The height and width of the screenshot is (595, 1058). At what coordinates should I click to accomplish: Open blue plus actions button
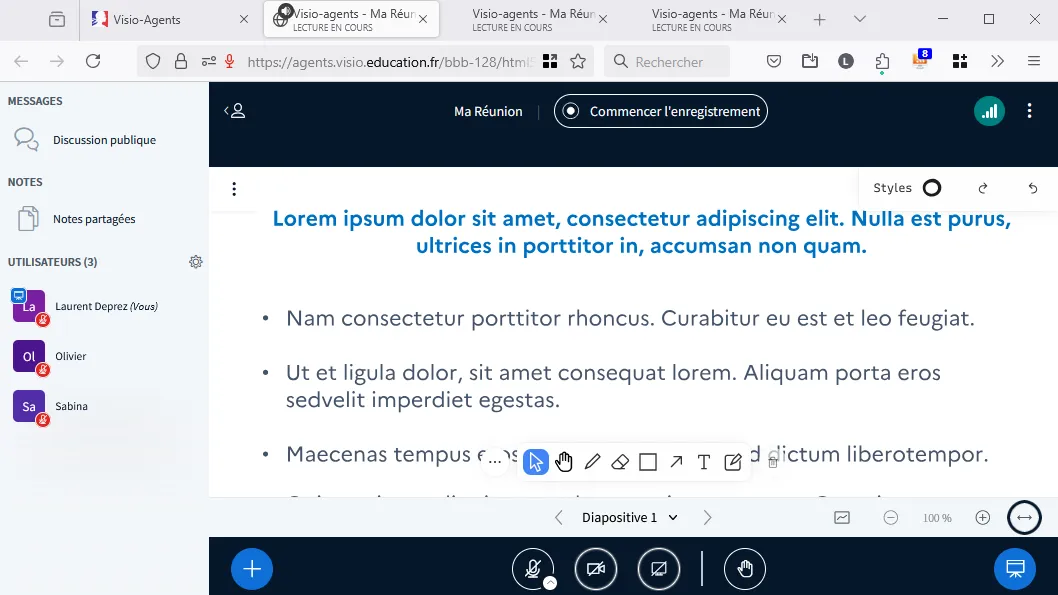pyautogui.click(x=252, y=569)
